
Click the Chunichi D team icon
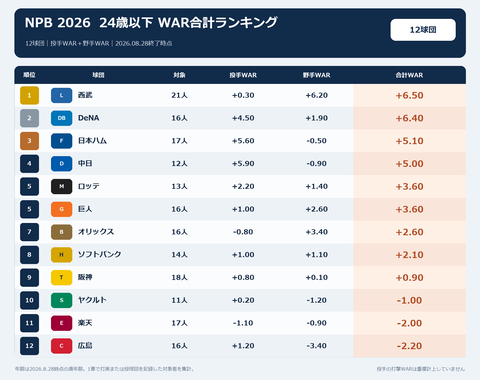[x=61, y=164]
